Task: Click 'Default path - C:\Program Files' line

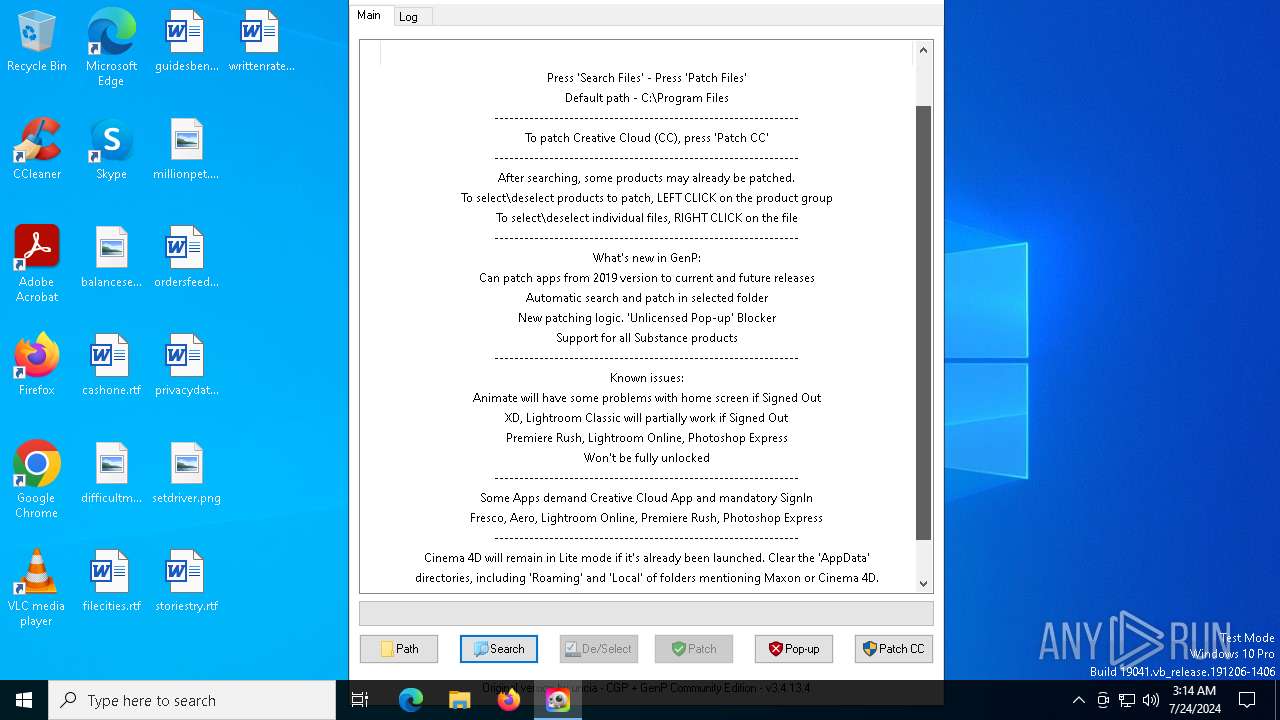Action: tap(647, 98)
